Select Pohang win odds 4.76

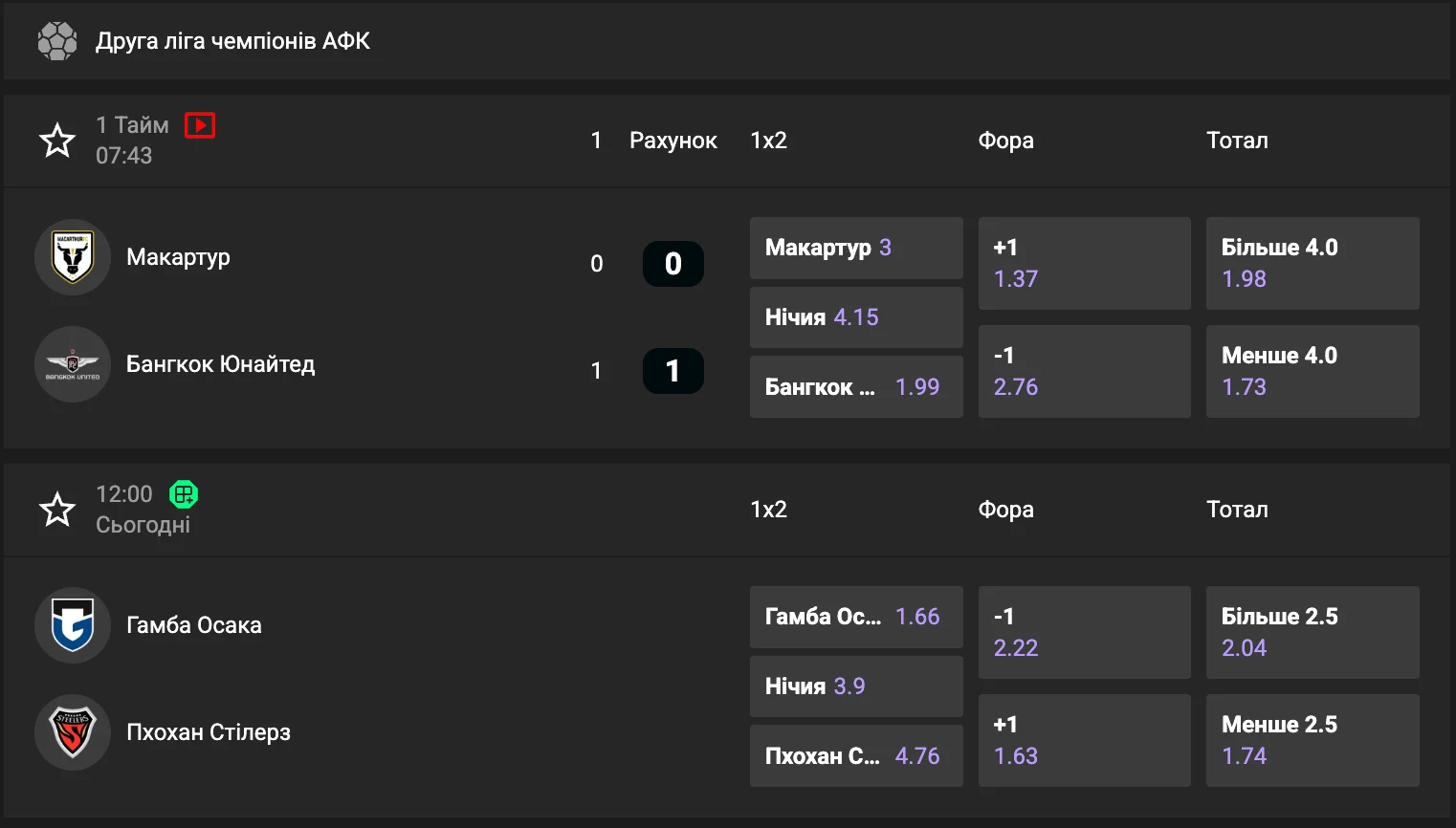tap(855, 756)
